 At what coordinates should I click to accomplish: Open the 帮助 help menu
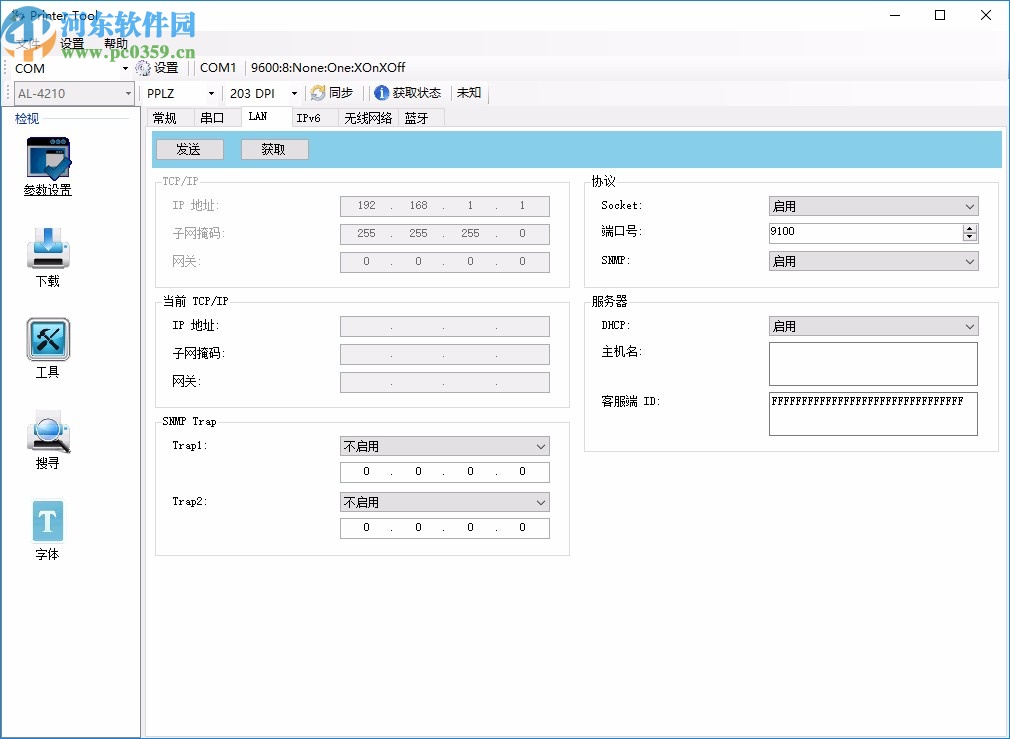tap(115, 42)
